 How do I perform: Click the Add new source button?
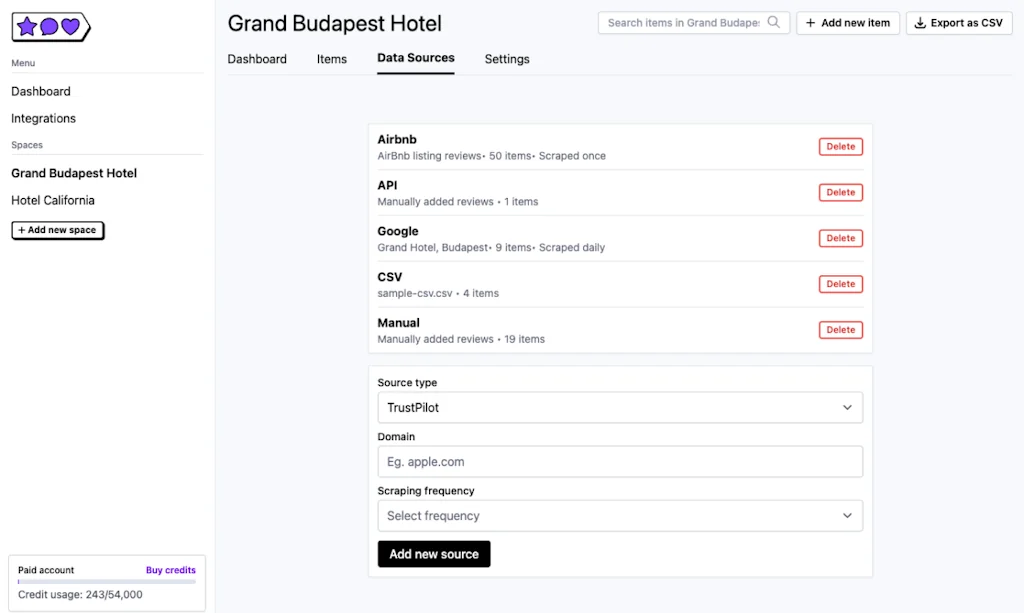point(433,553)
